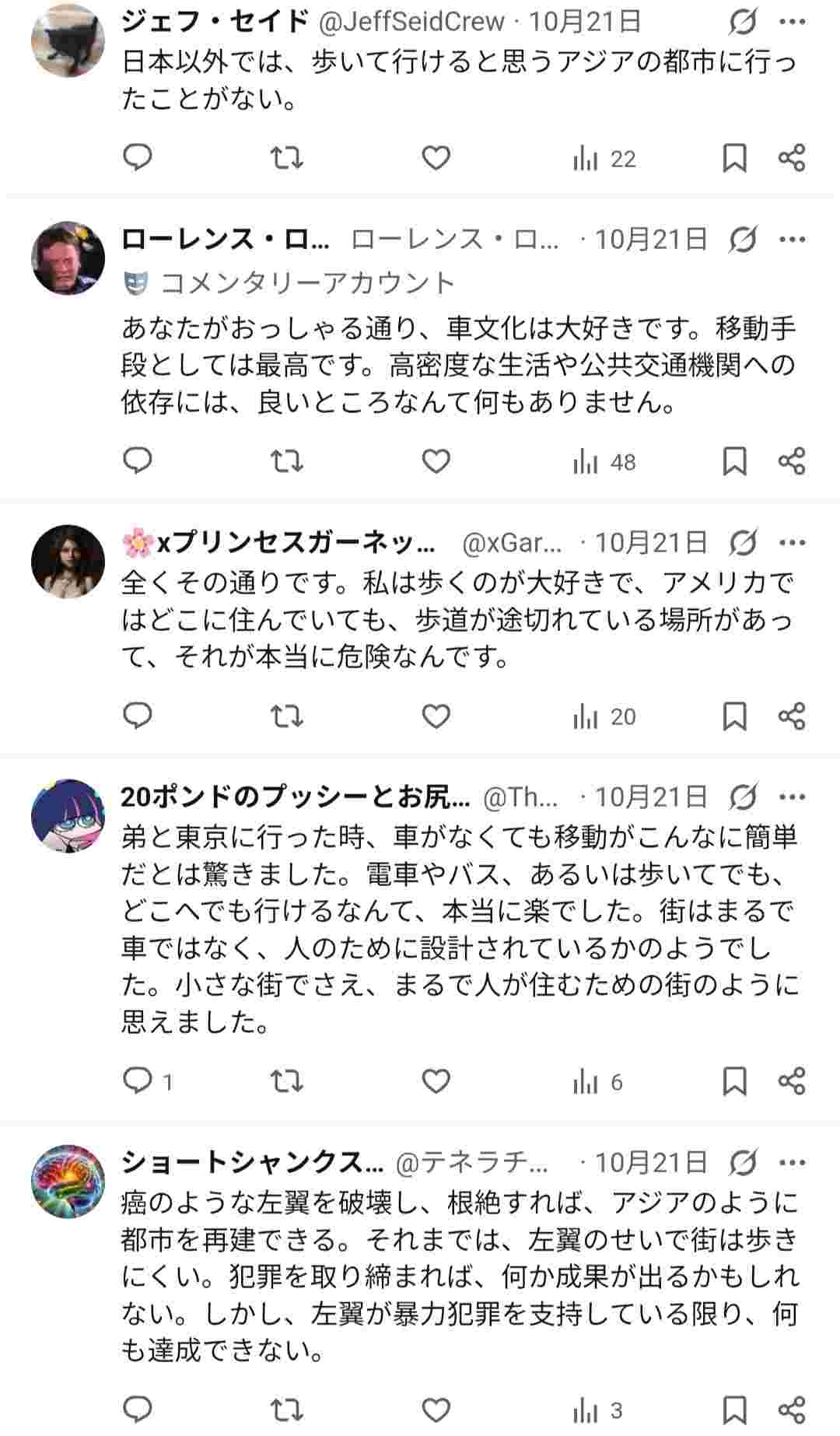This screenshot has height=1436, width=840.
Task: Bookmark Lawrence's reply
Action: (733, 462)
